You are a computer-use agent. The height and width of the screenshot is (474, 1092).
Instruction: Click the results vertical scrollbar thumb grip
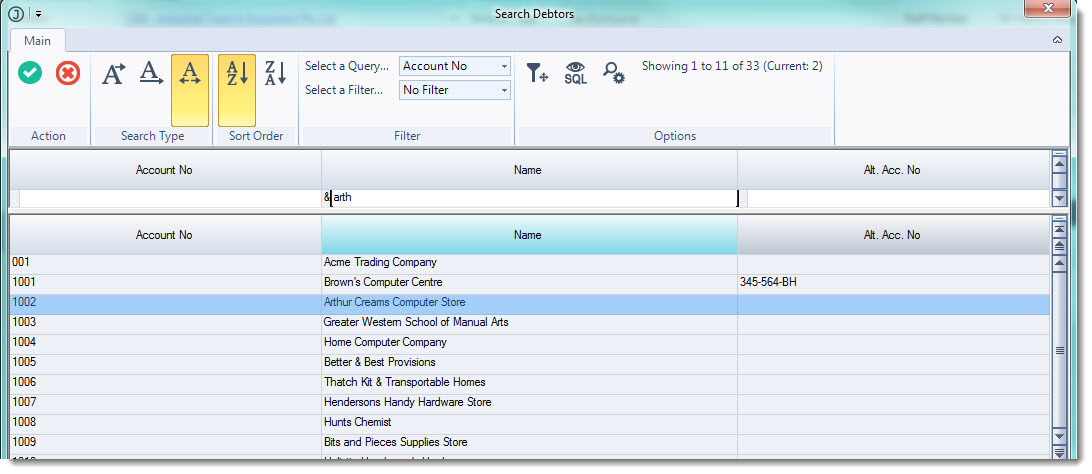coord(1059,350)
